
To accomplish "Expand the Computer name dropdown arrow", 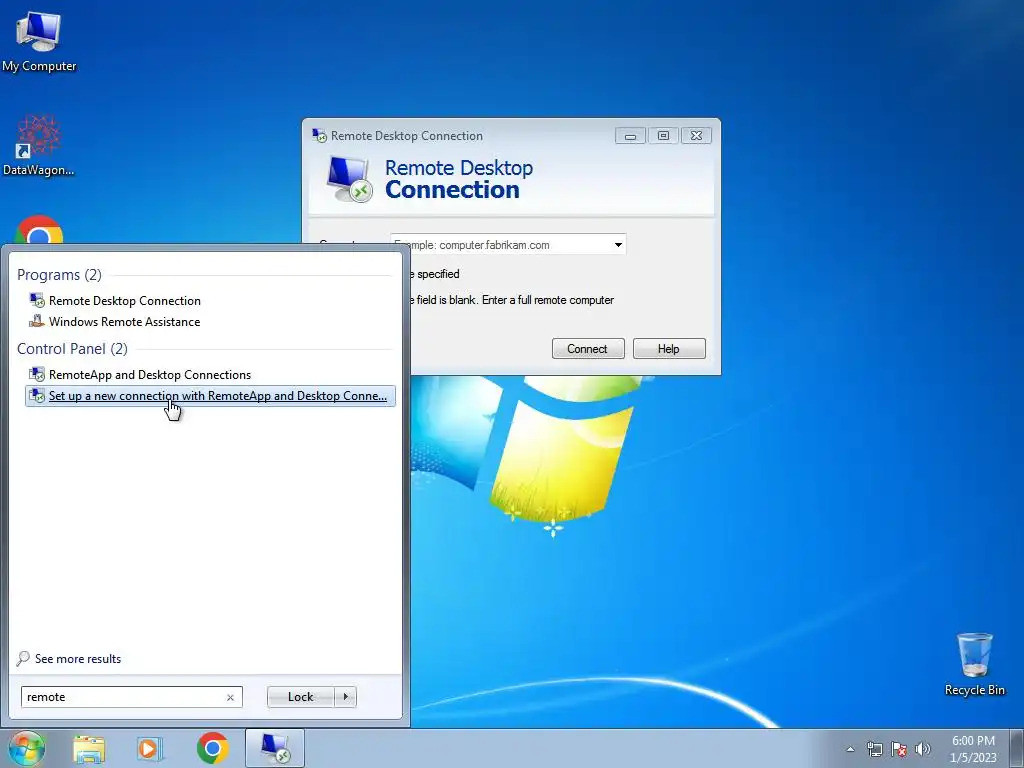I will tap(618, 245).
